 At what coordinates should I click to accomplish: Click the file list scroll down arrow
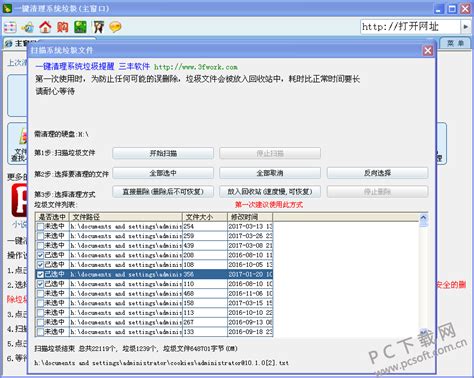423,332
